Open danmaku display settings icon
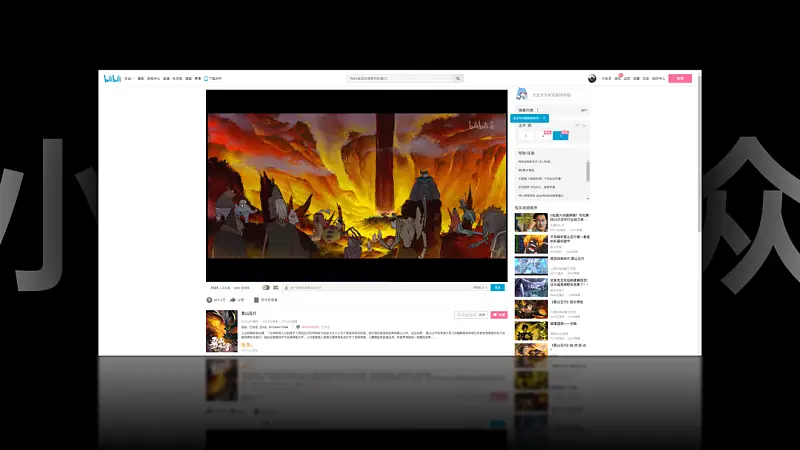This screenshot has height=450, width=800. coord(276,288)
